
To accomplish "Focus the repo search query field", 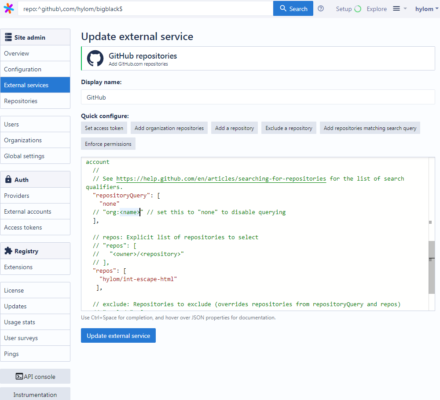I will tap(145, 9).
